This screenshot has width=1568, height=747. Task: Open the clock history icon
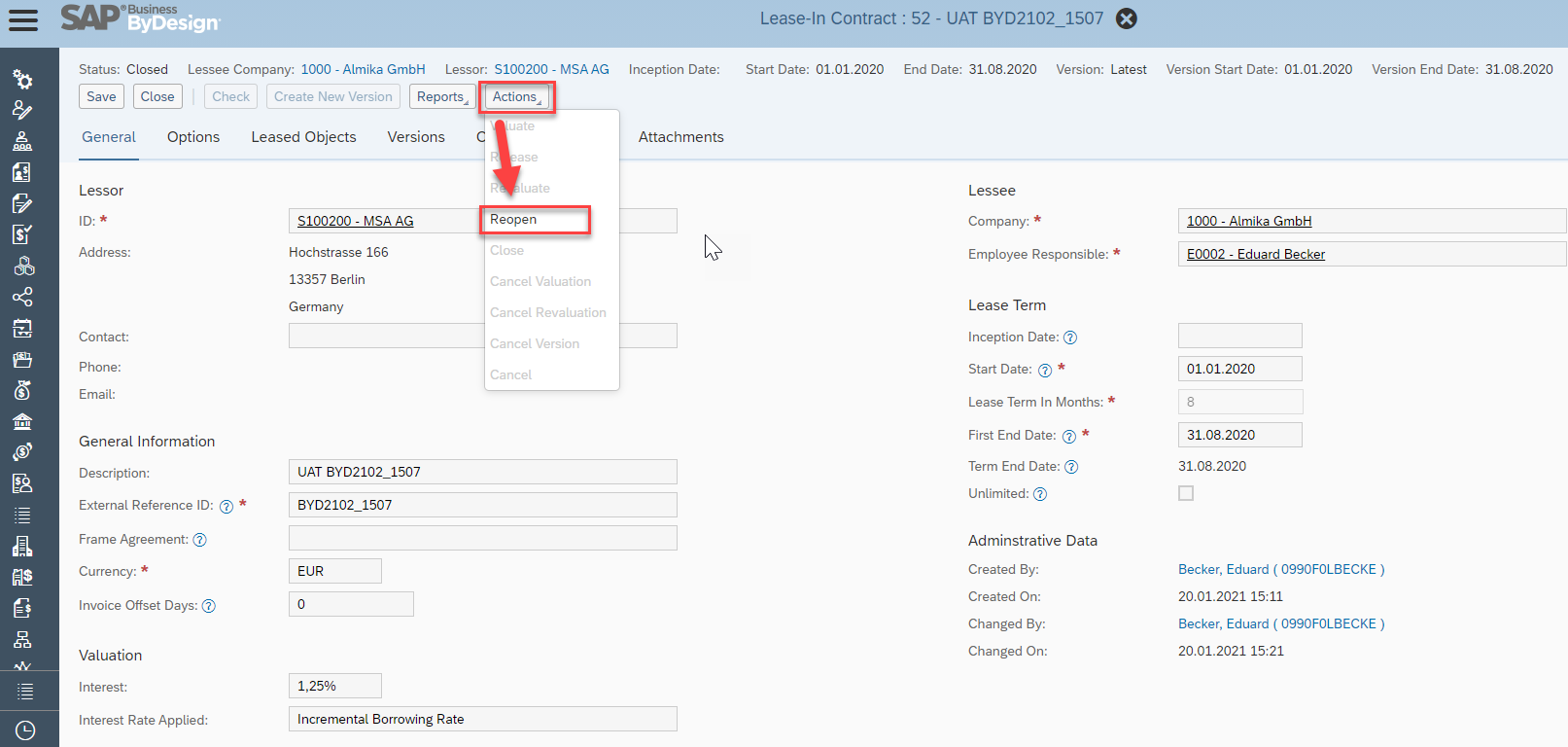25,729
